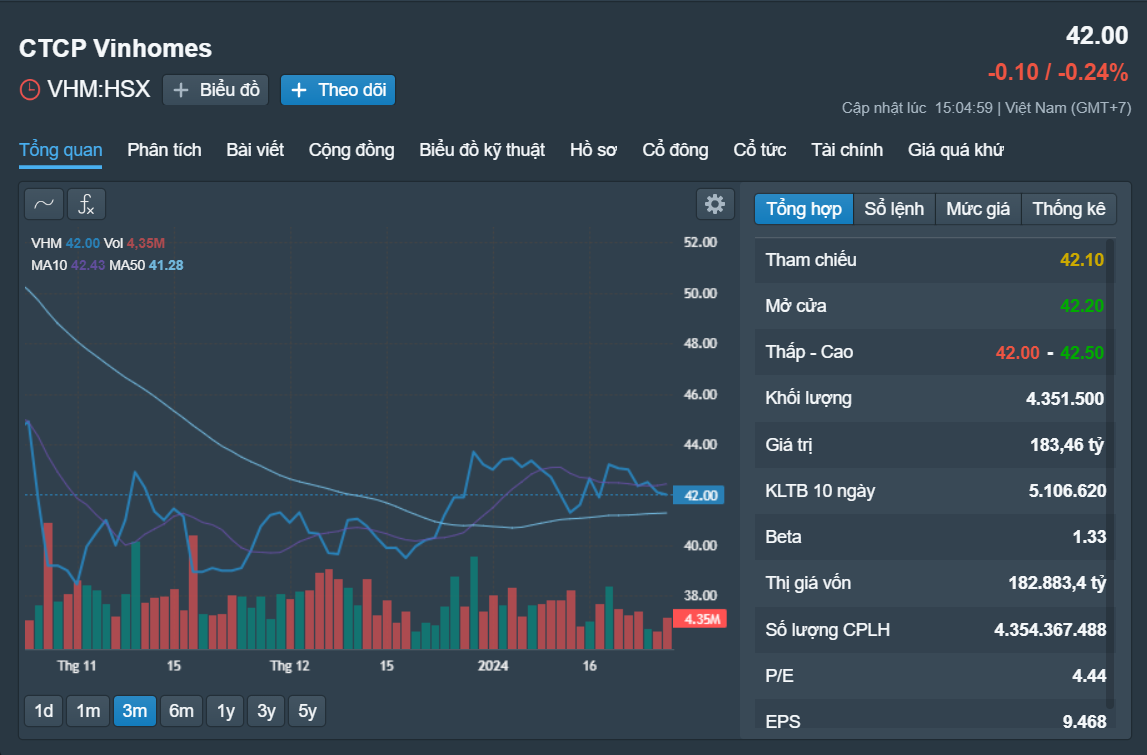Go to Cộng đồng tab
This screenshot has width=1147, height=755.
pos(351,150)
